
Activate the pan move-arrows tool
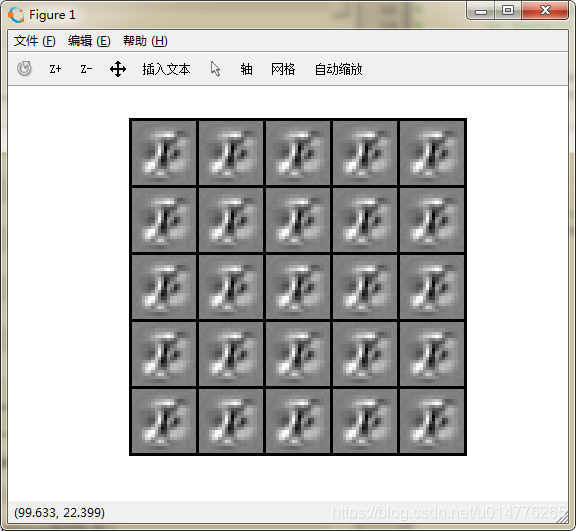118,69
